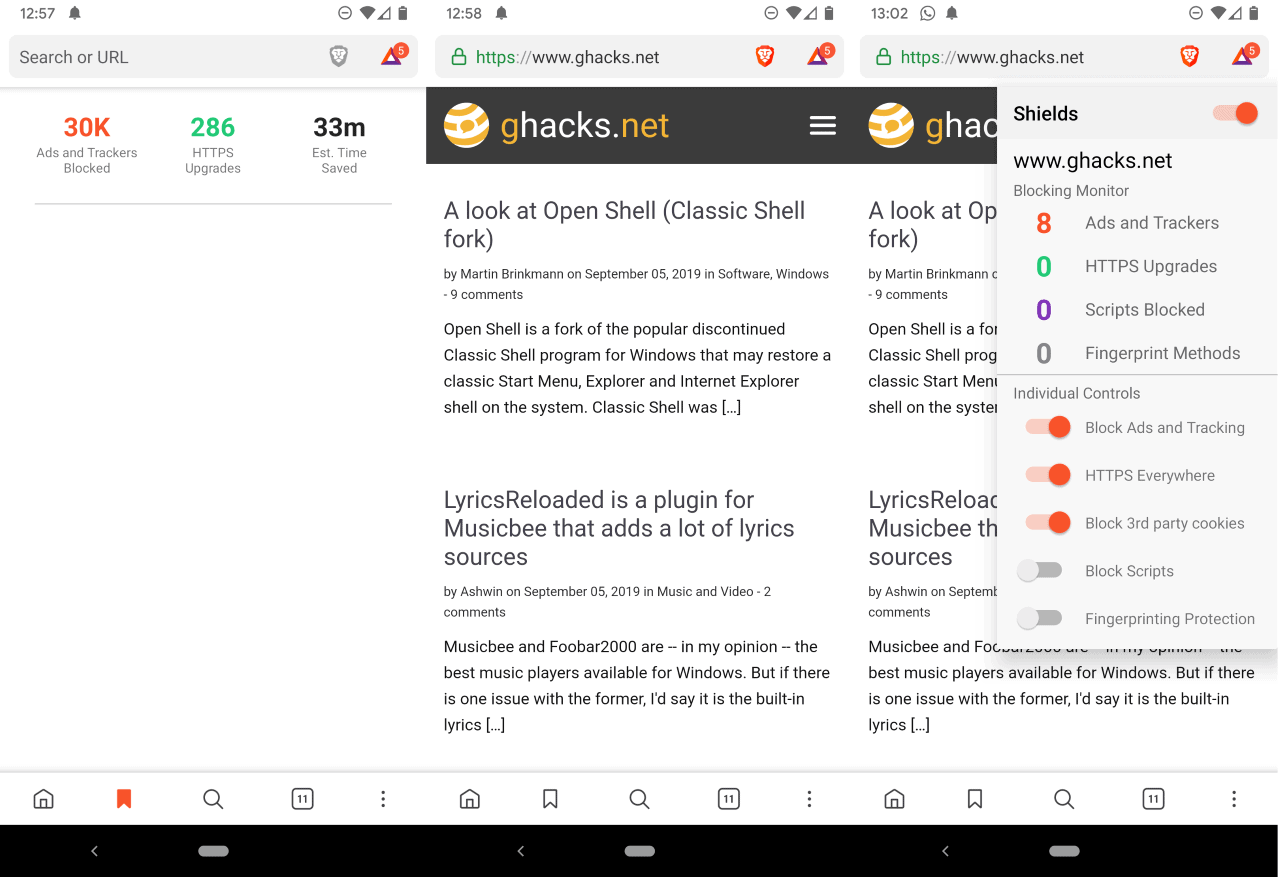Tap Search icon in left screenshot bottom bar
The height and width of the screenshot is (877, 1280).
click(x=213, y=799)
